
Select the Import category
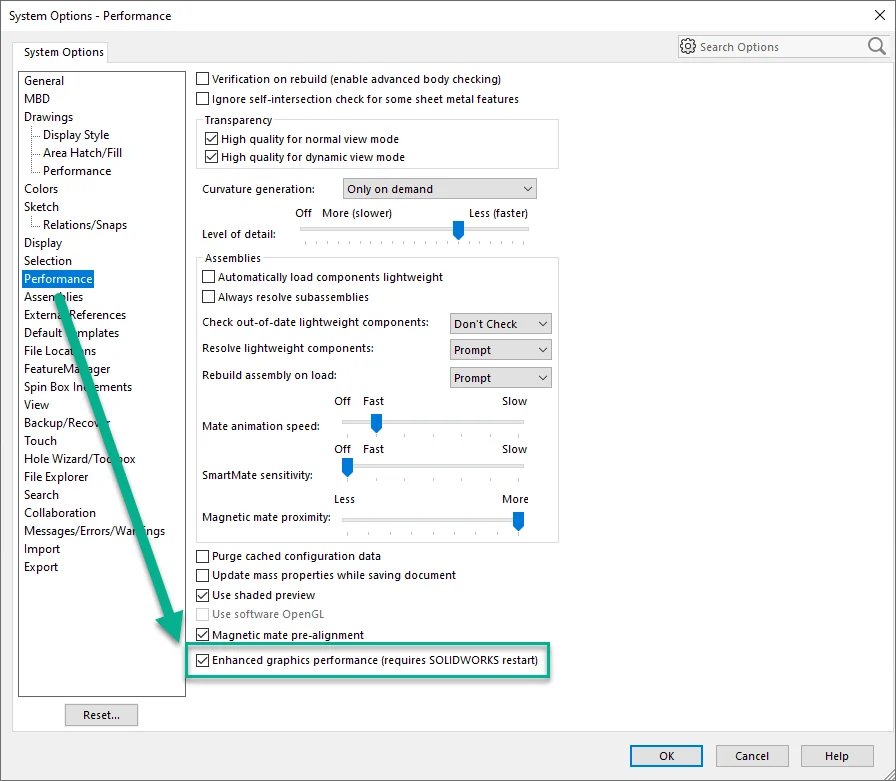click(42, 549)
